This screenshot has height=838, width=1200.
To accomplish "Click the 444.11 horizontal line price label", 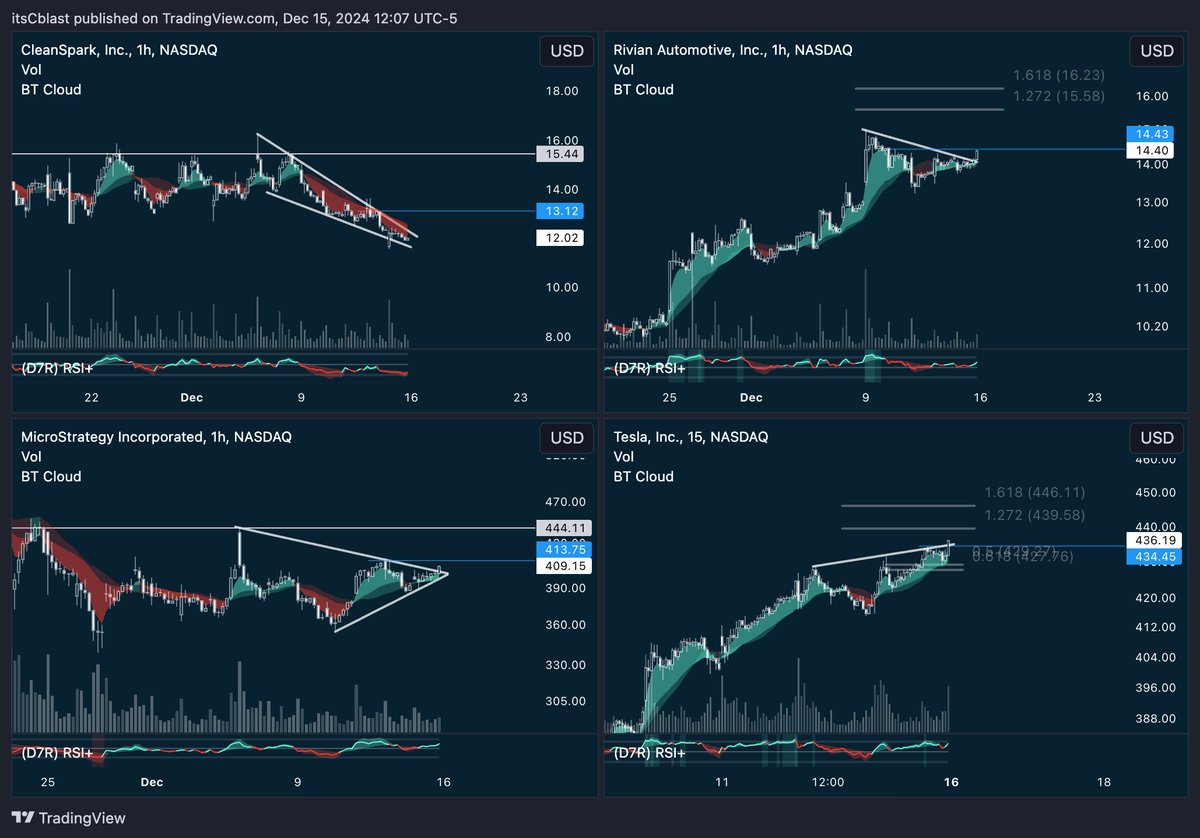I will pyautogui.click(x=565, y=527).
